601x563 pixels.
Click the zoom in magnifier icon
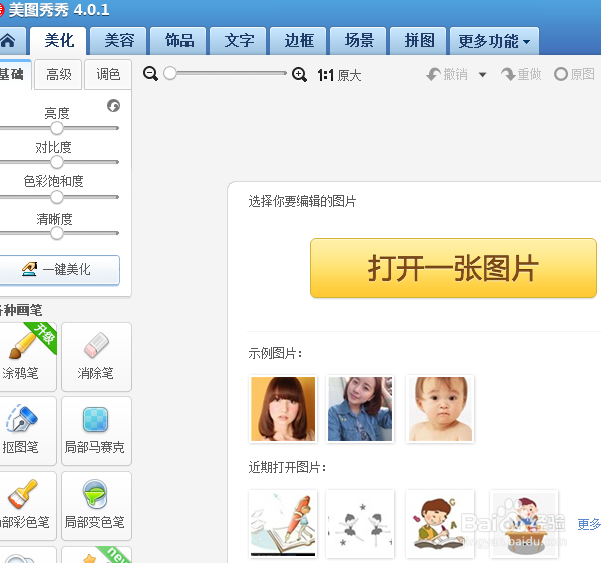[299, 74]
